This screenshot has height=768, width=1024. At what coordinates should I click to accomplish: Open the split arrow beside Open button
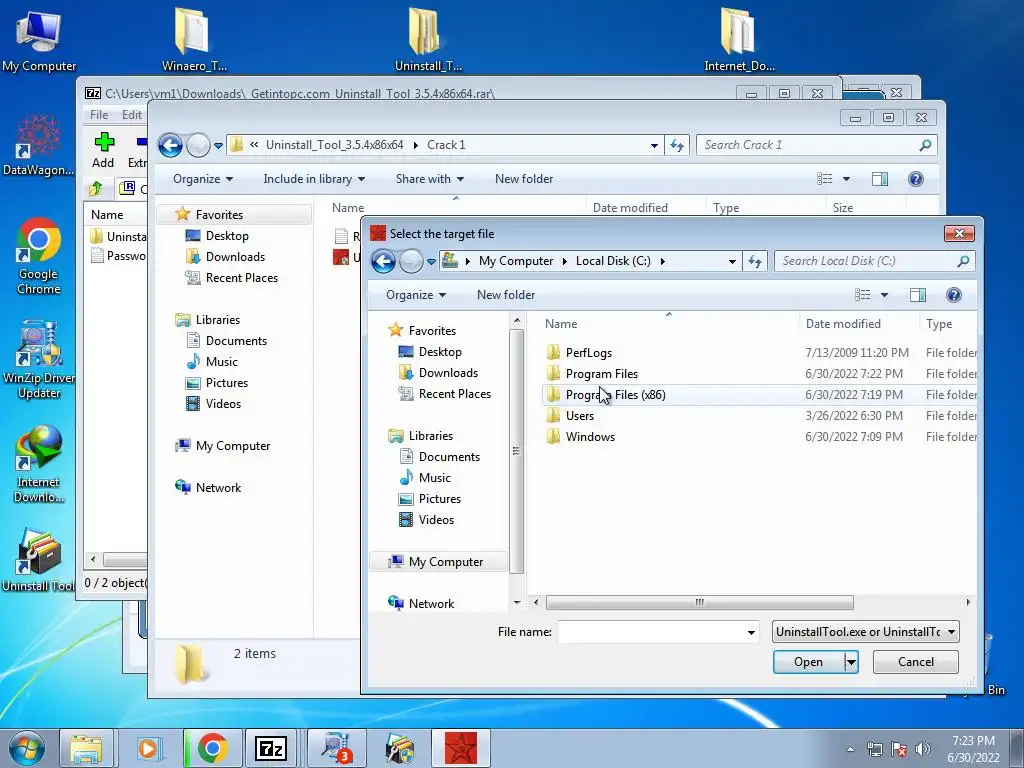(x=850, y=662)
